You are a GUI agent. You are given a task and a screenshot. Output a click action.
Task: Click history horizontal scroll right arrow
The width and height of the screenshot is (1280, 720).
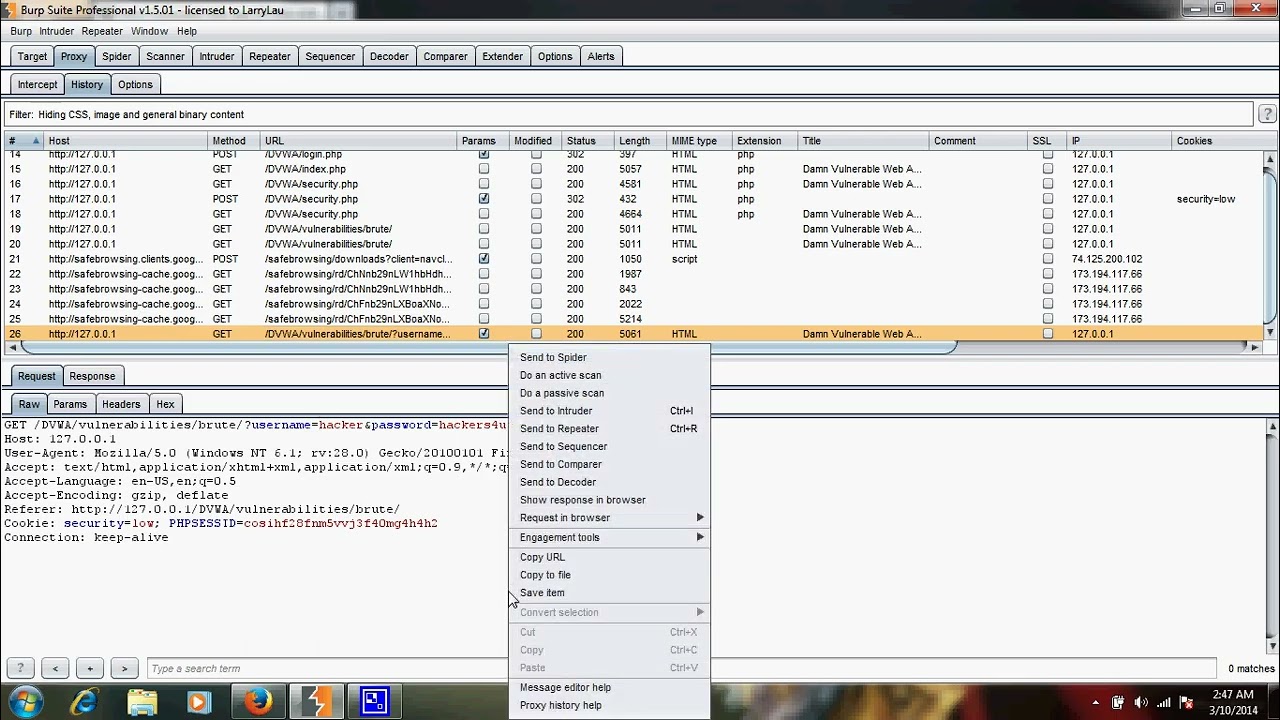[1255, 347]
